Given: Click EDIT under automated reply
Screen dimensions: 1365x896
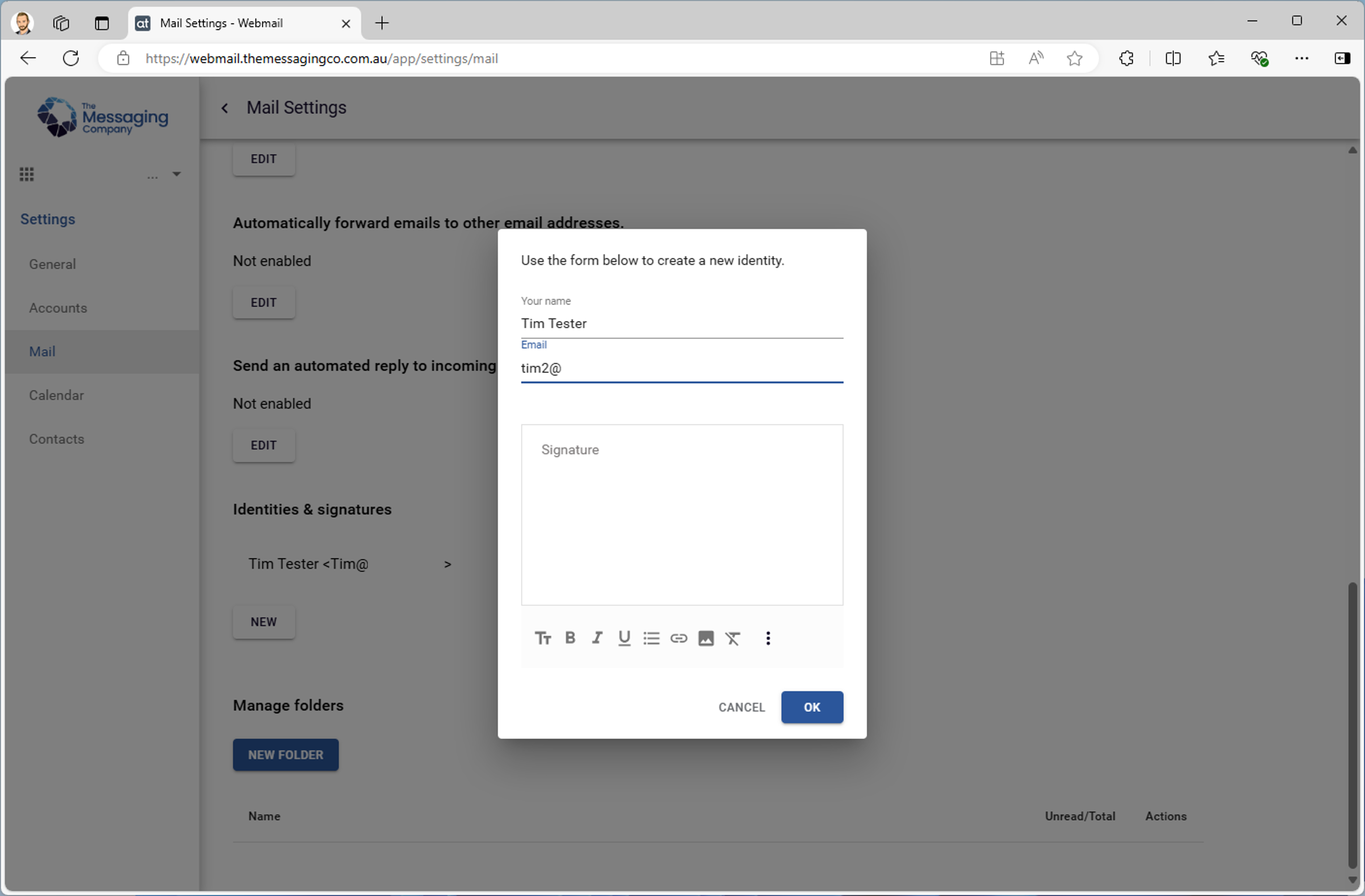Looking at the screenshot, I should 264,446.
